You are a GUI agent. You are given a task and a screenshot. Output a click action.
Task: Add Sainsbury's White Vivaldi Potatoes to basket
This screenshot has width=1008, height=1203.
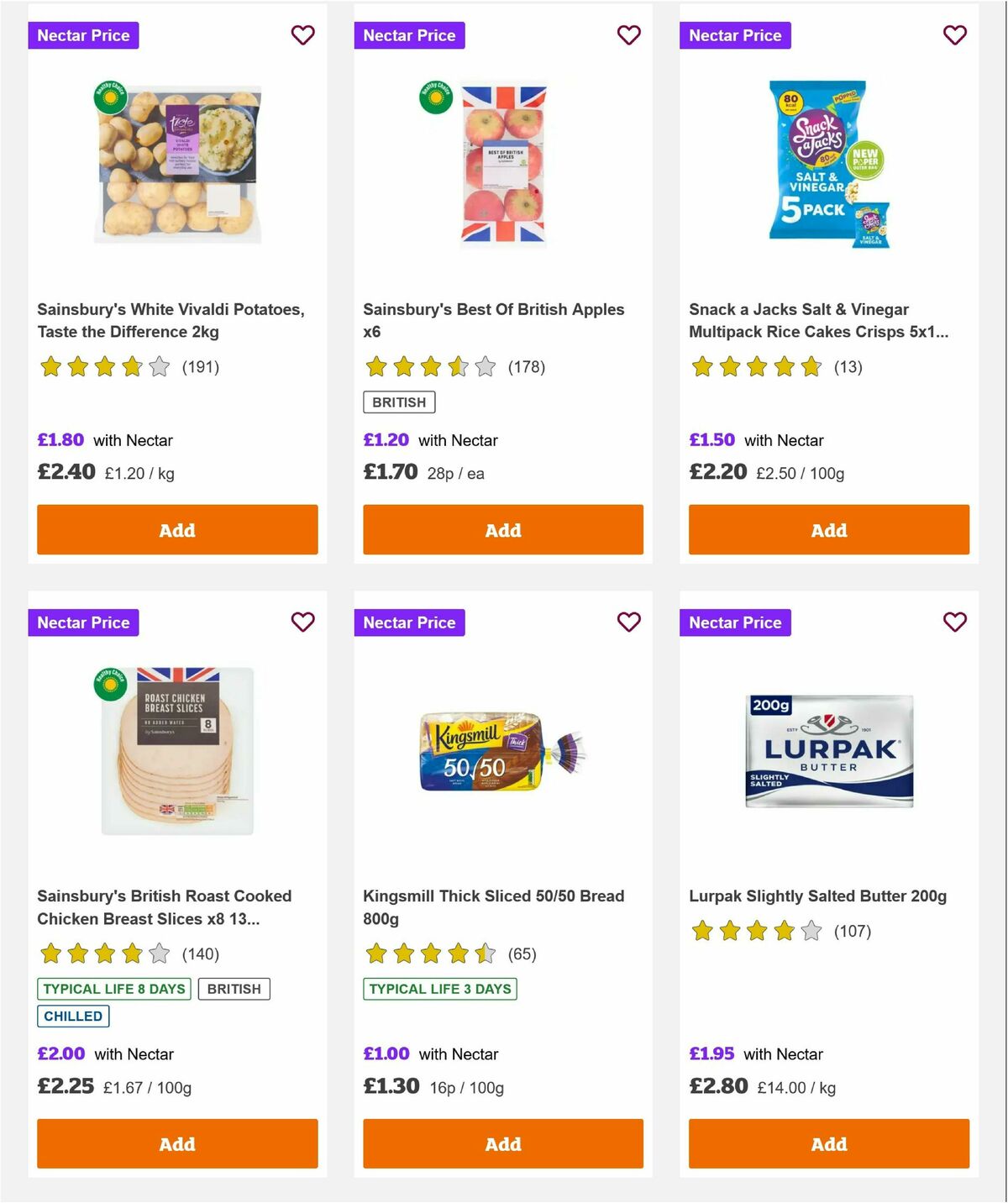pyautogui.click(x=176, y=530)
